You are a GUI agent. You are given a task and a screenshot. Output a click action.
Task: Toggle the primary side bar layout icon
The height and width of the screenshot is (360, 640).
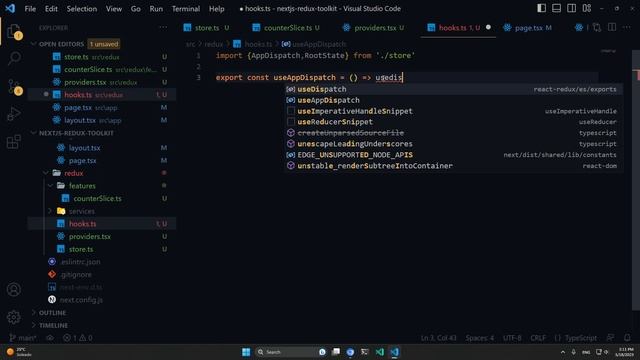541,8
